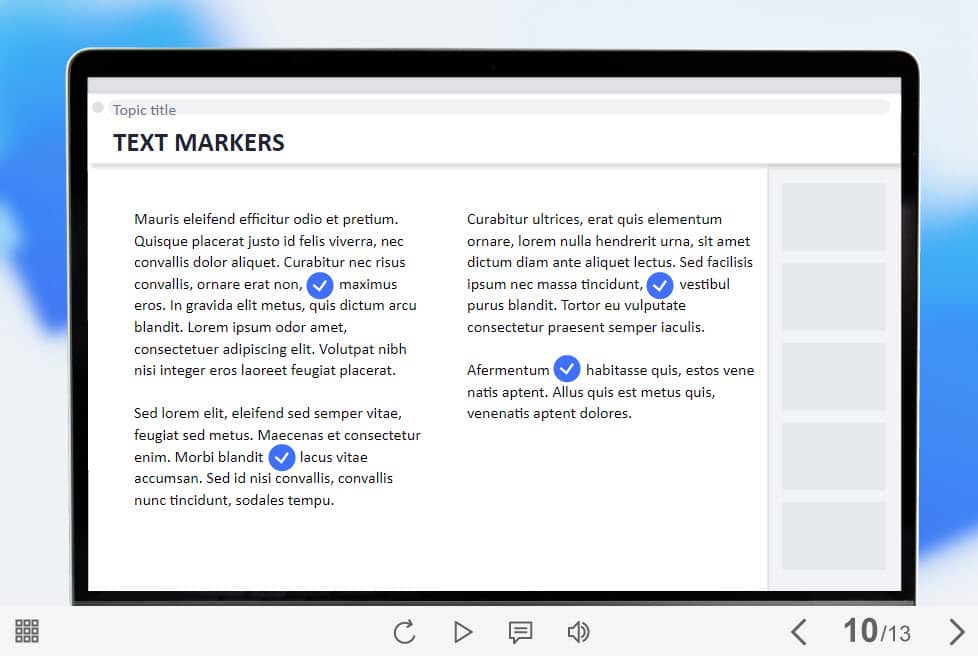Click the replay slide icon
The width and height of the screenshot is (978, 656).
click(x=404, y=632)
